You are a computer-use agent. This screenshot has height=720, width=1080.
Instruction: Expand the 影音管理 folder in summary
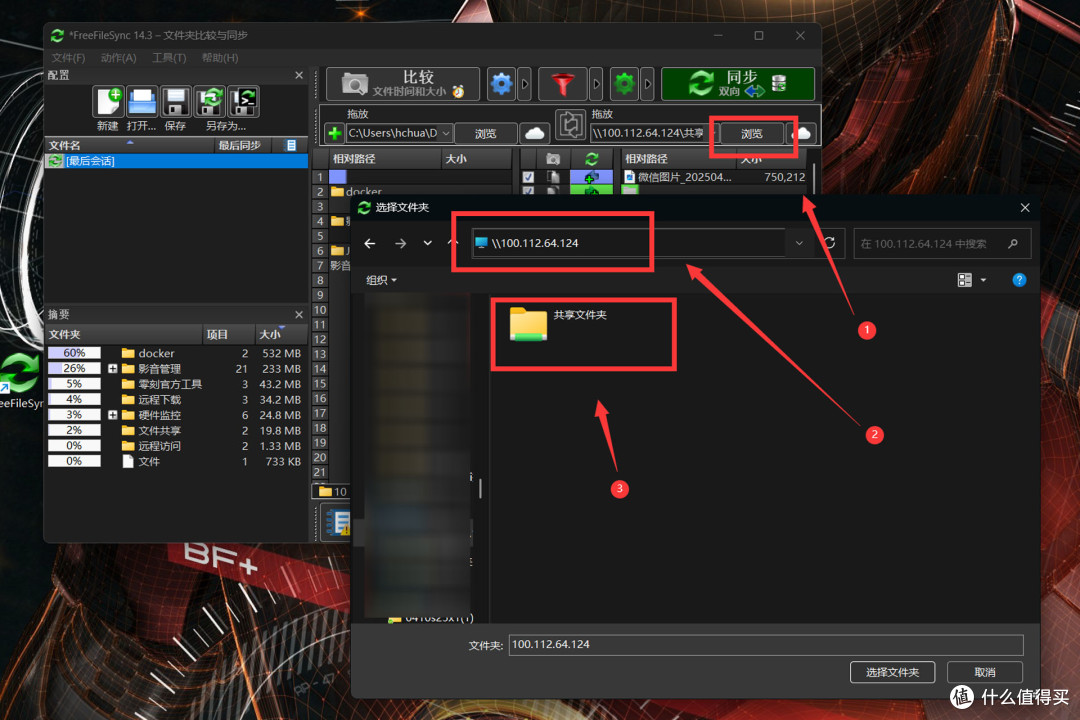tap(112, 369)
